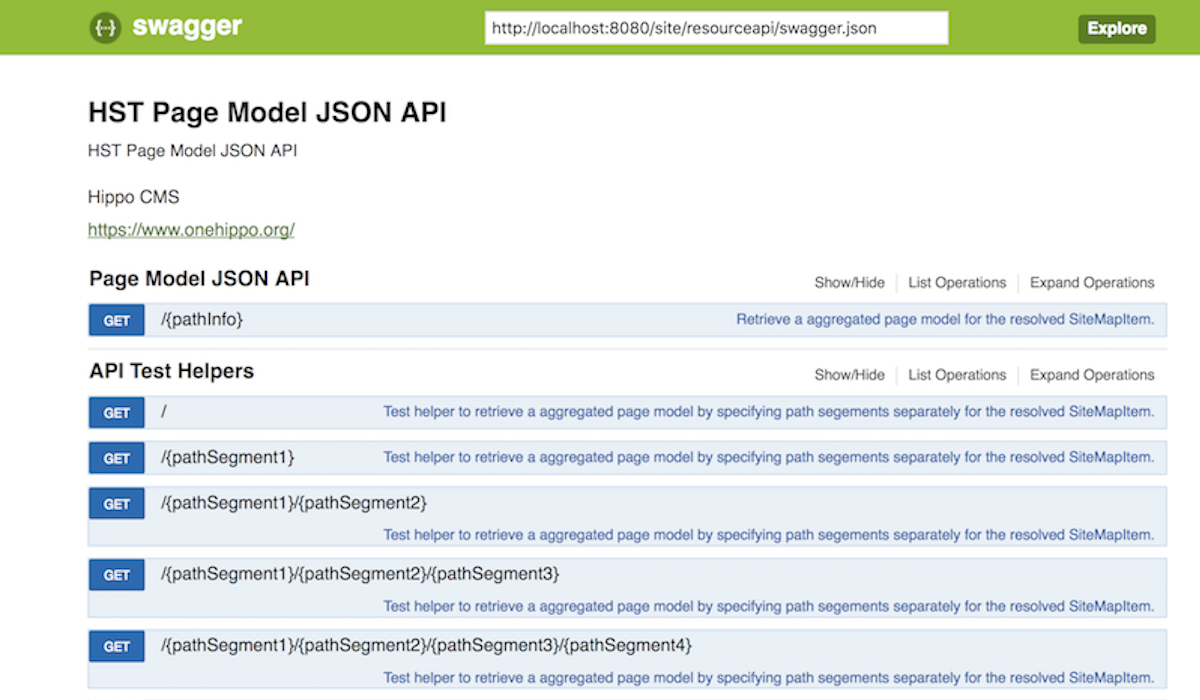Expand the /{pathSegment1}/{pathSegment2} operation path
Viewport: 1200px width, 700px height.
[x=294, y=503]
